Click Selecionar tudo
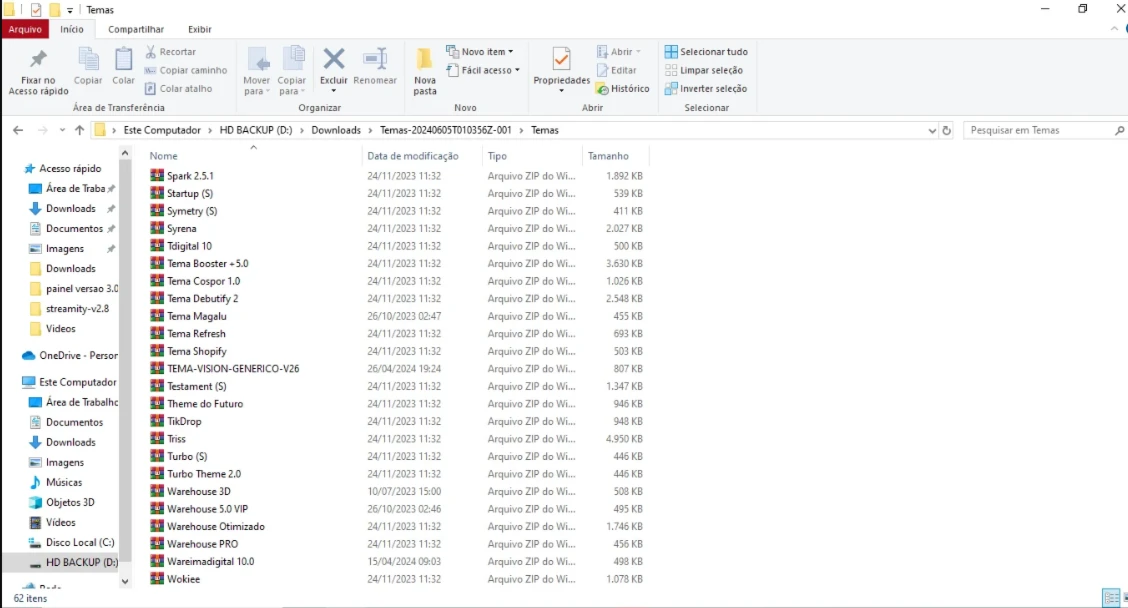 coord(706,52)
